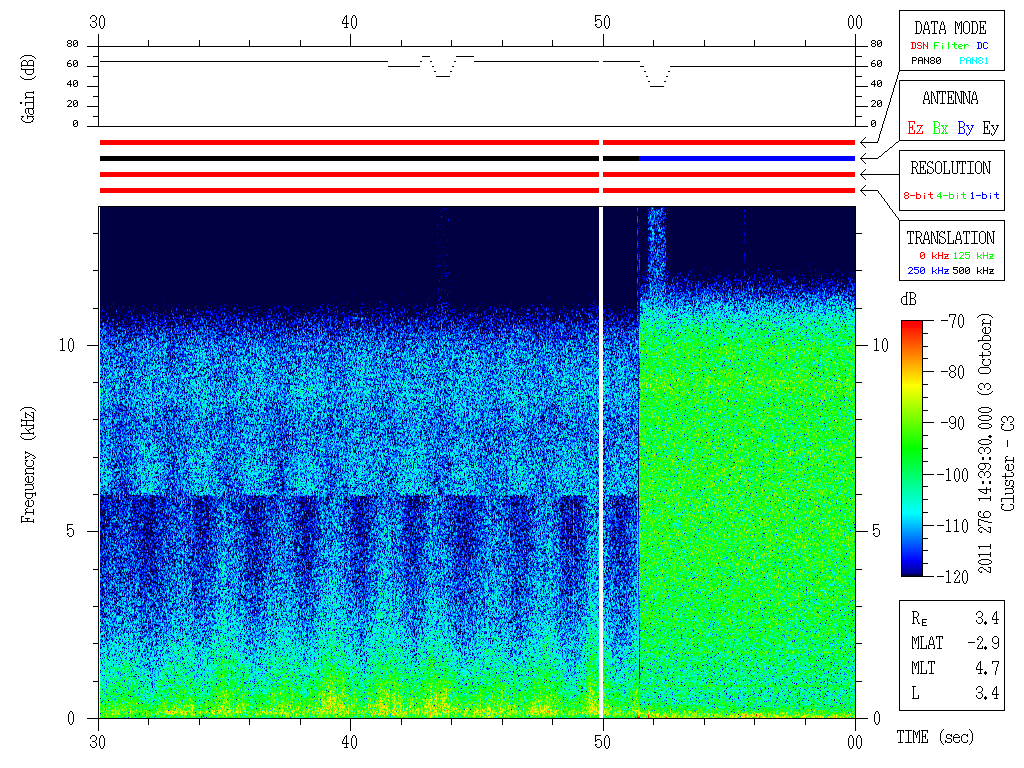Click the ANTENNA legend title
The height and width of the screenshot is (768, 1024).
click(950, 98)
